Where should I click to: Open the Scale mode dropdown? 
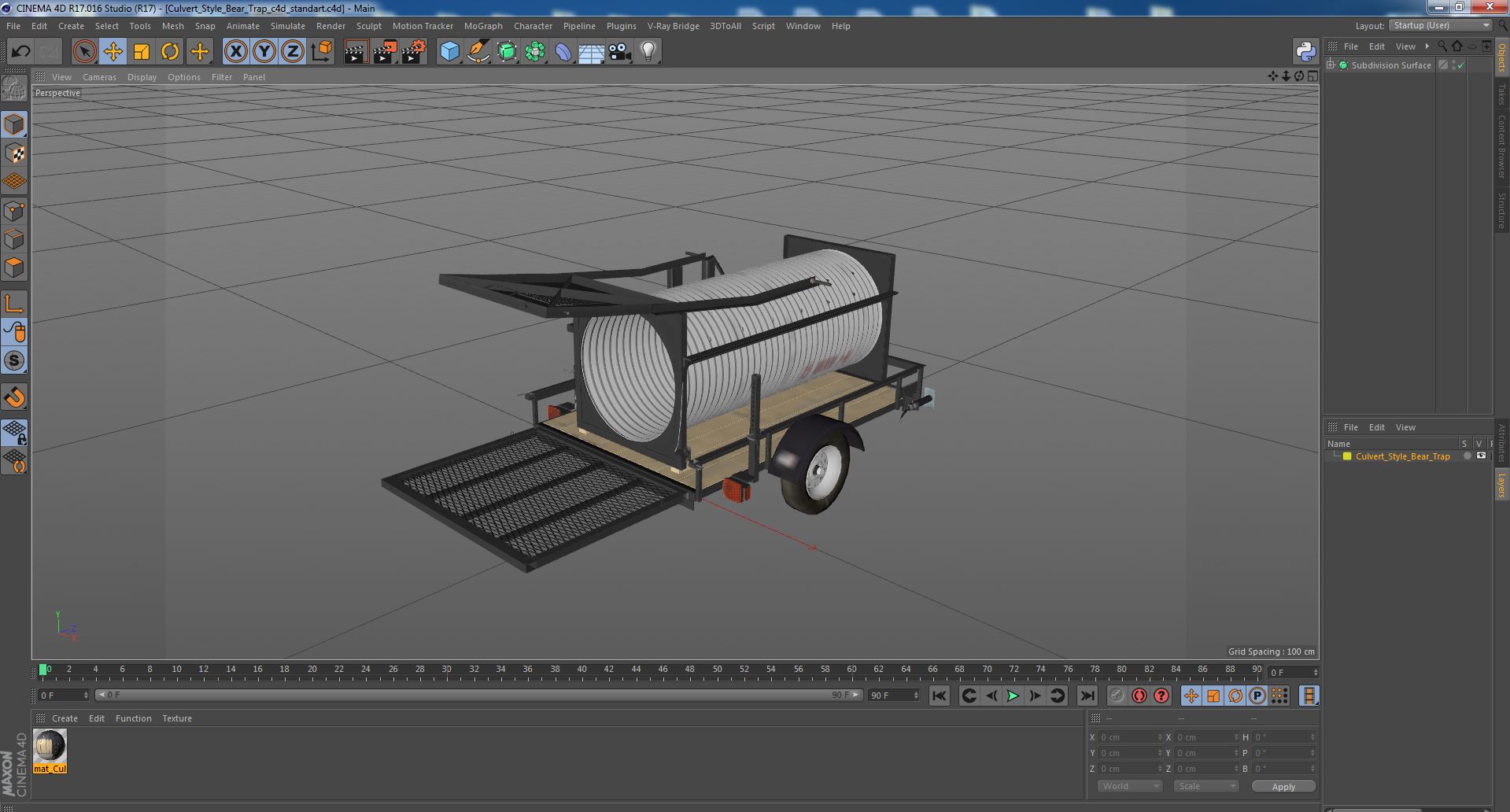point(1205,786)
